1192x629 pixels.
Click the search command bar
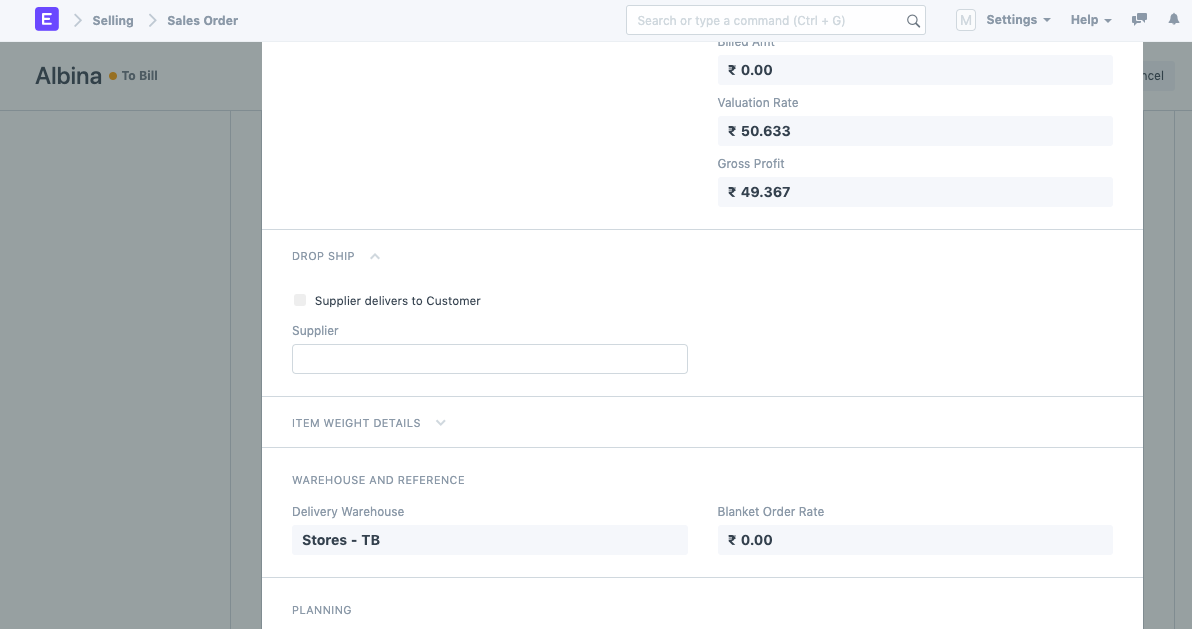point(775,21)
